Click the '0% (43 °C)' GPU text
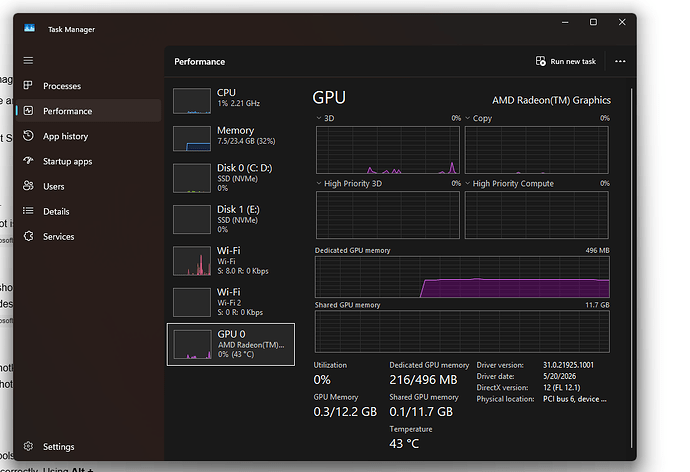690x472 pixels. (x=236, y=354)
